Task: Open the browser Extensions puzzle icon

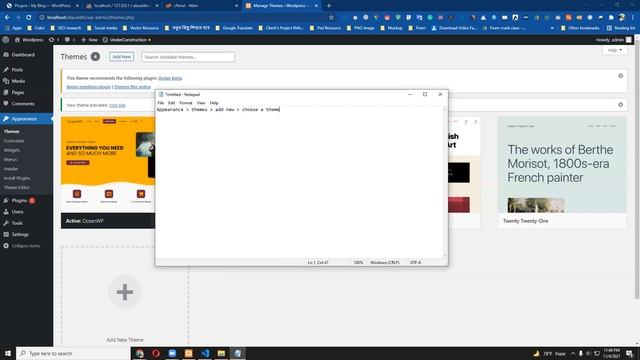Action: [611, 18]
